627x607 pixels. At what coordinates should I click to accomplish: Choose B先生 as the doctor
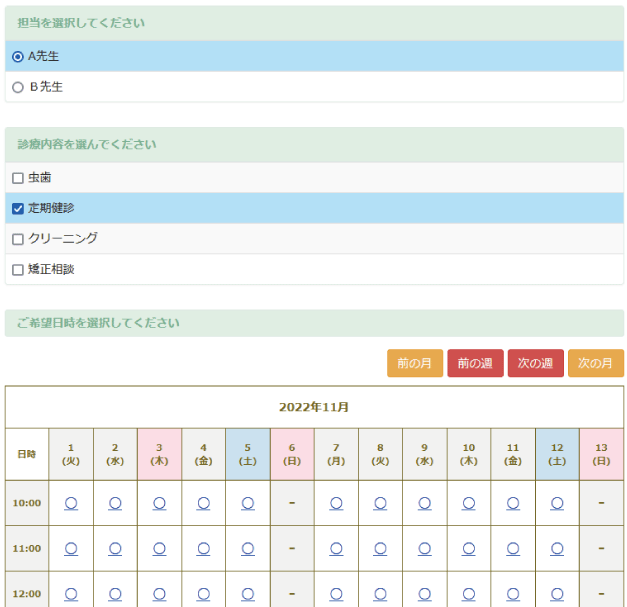point(18,88)
